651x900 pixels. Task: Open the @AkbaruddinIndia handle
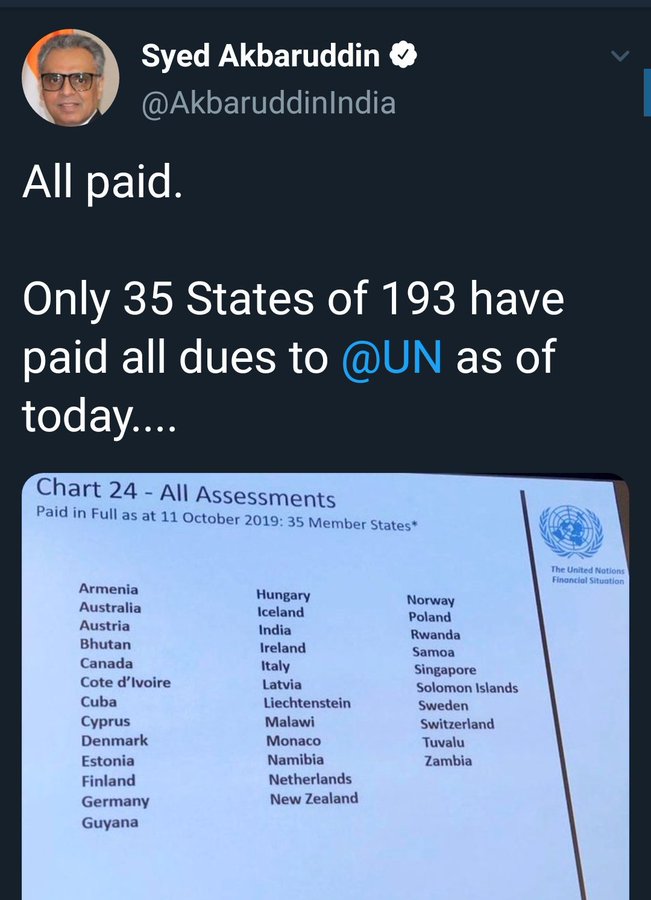point(269,103)
